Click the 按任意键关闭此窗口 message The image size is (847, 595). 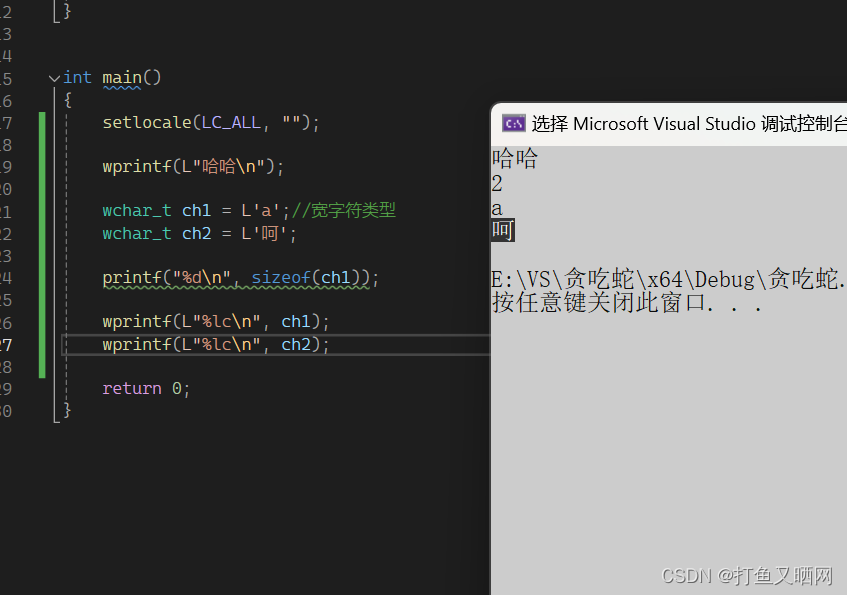click(x=627, y=303)
